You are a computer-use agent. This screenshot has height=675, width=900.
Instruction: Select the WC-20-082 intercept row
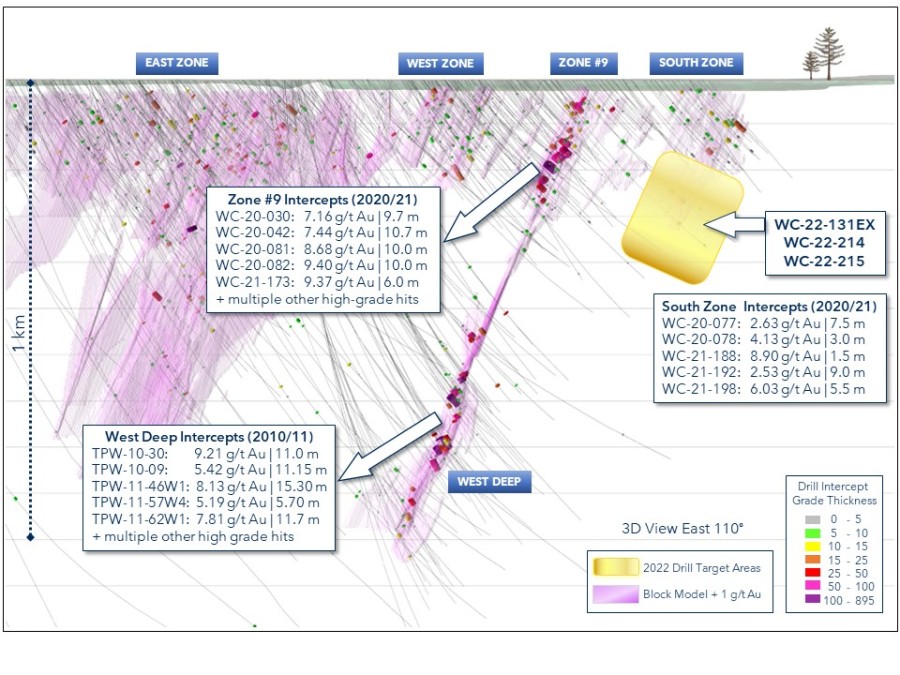tap(321, 265)
